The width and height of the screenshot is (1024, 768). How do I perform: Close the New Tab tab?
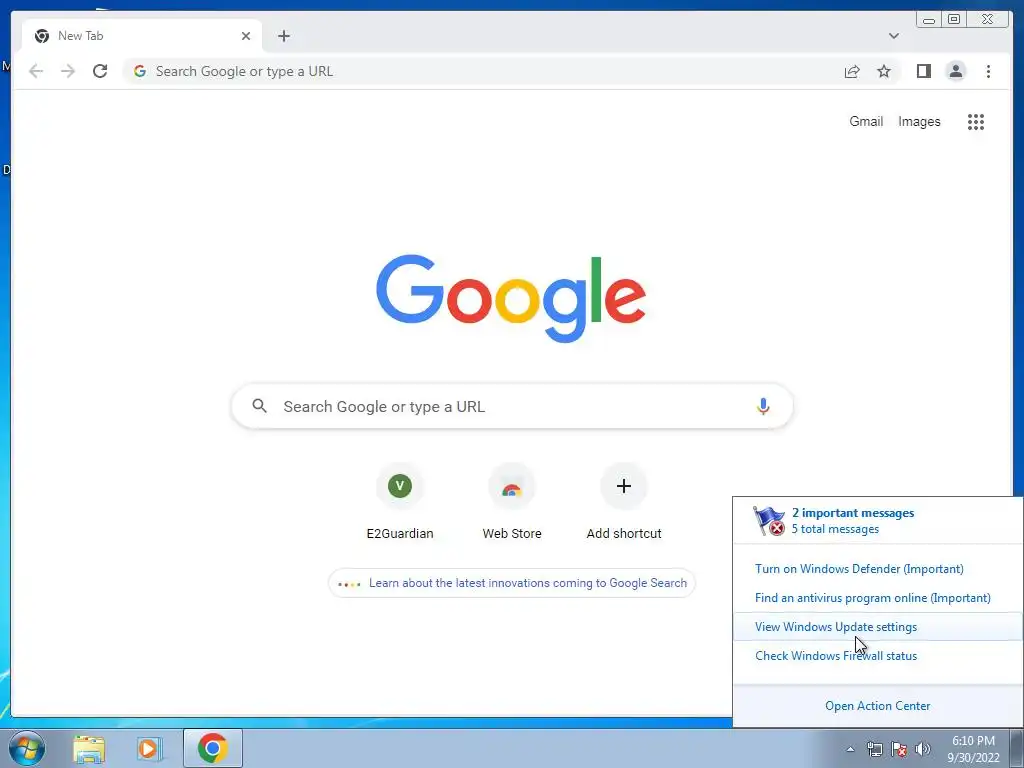[x=246, y=36]
